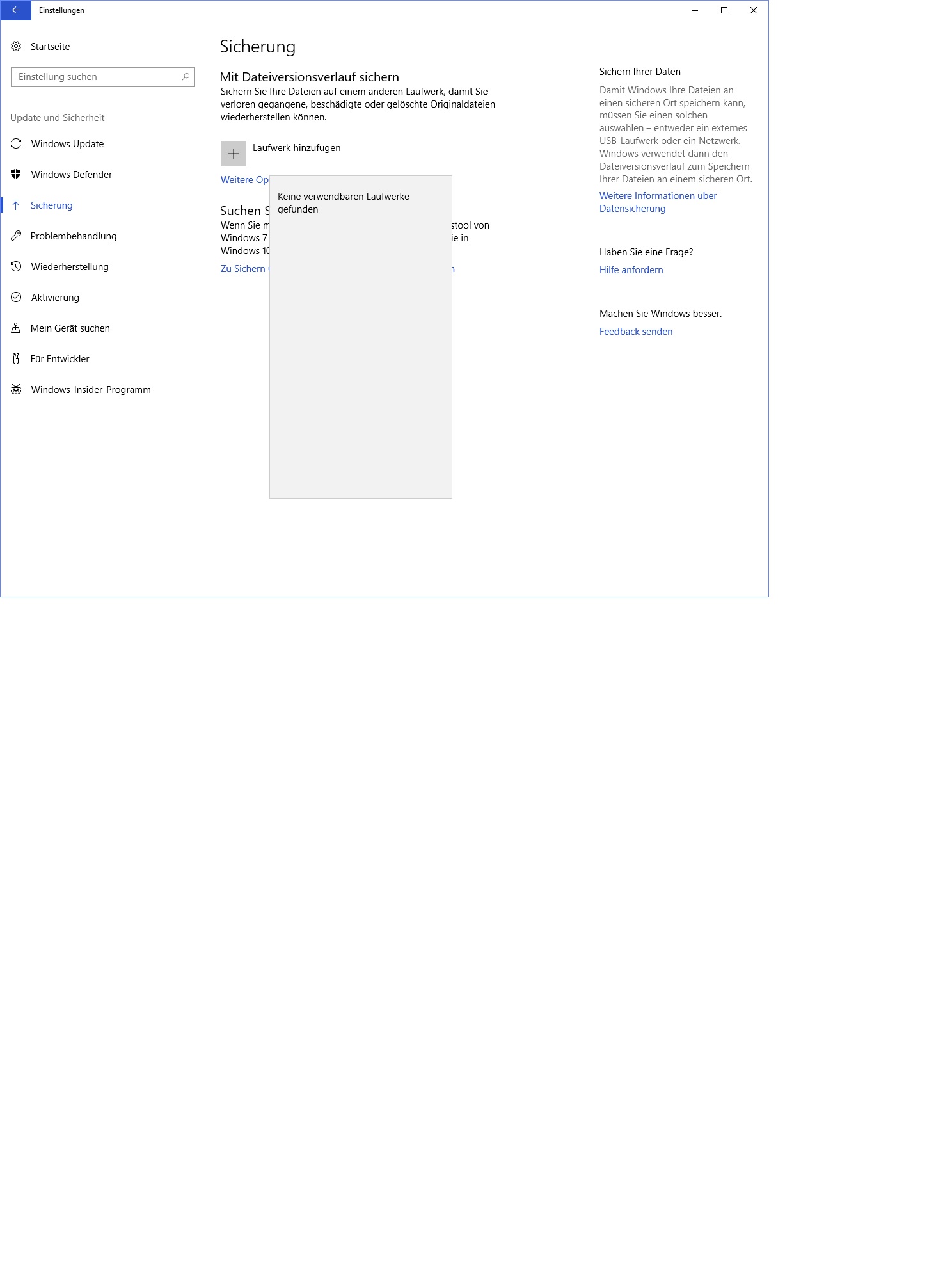
Task: Click the Haben Sie eine Frage? text
Action: [646, 252]
